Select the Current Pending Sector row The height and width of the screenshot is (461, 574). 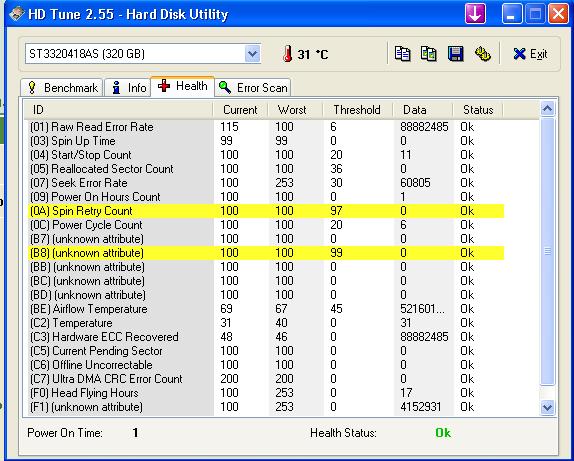click(x=266, y=351)
